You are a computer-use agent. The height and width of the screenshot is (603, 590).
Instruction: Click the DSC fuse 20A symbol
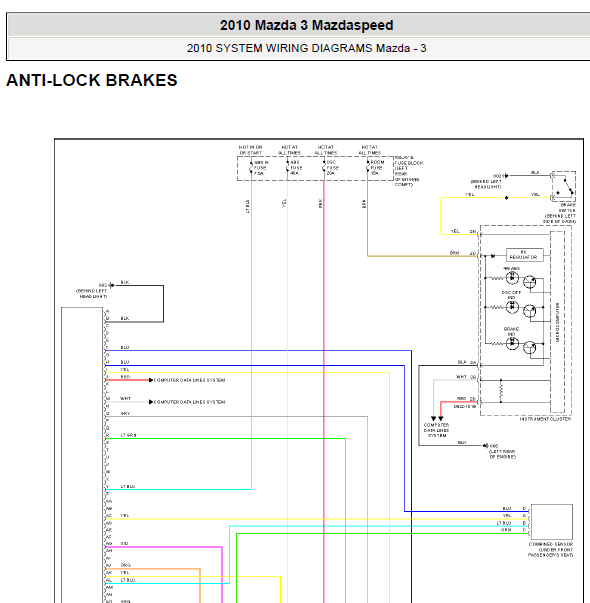pos(324,168)
